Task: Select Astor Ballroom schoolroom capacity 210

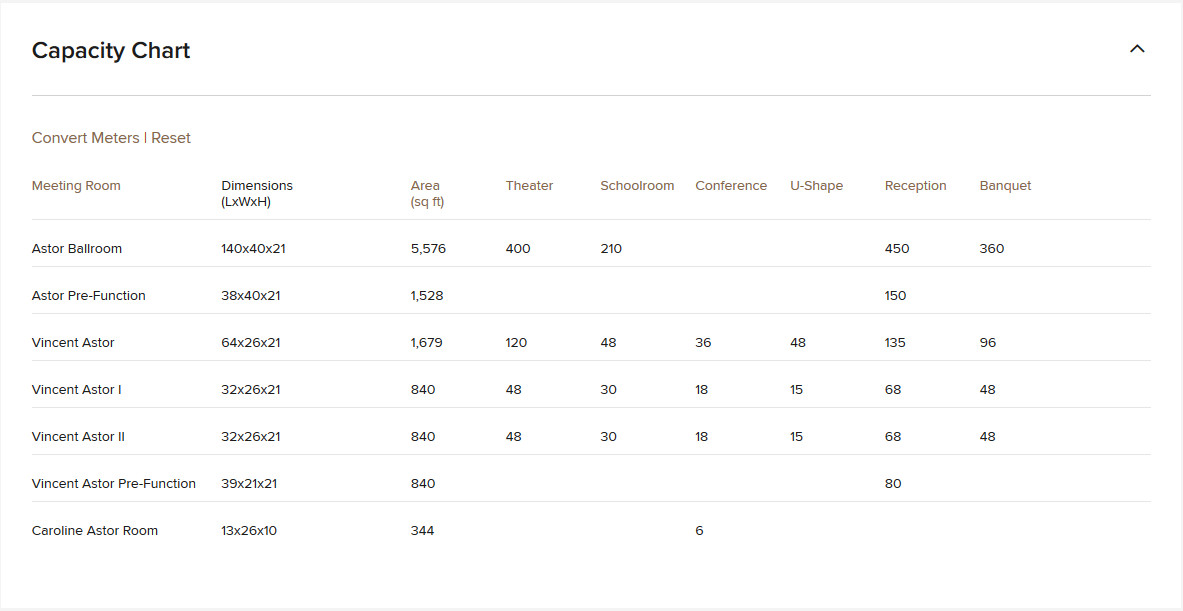Action: (611, 249)
